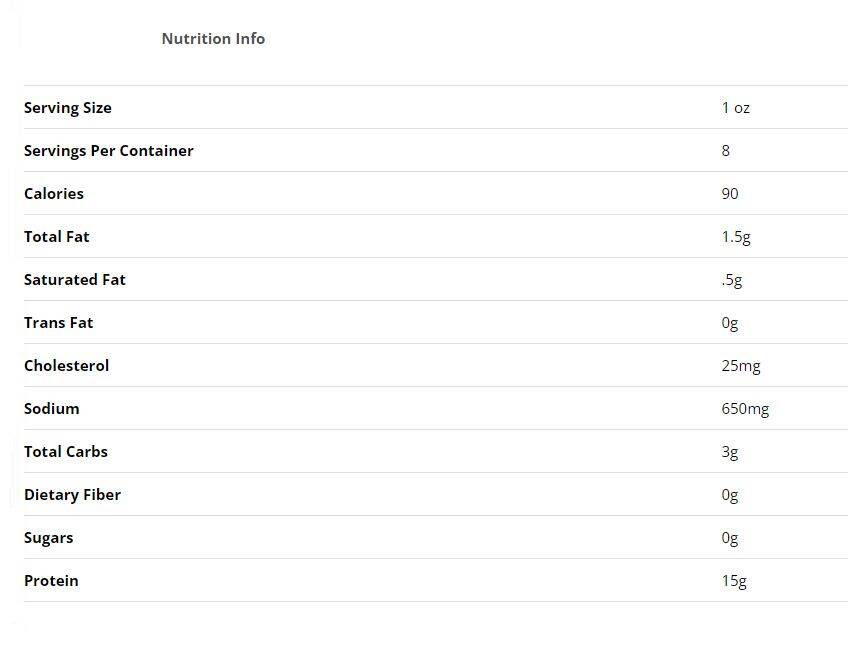Select the Total Fat label
Screen dimensions: 848x653
pos(57,237)
